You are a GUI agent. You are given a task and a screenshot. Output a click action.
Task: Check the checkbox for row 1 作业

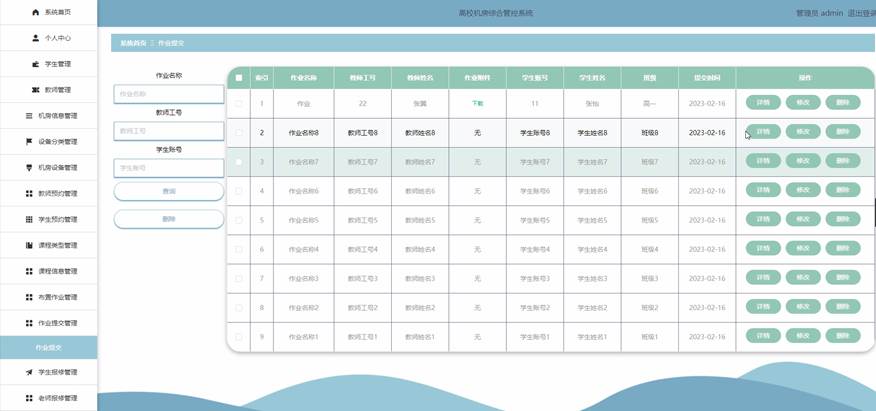tap(239, 103)
